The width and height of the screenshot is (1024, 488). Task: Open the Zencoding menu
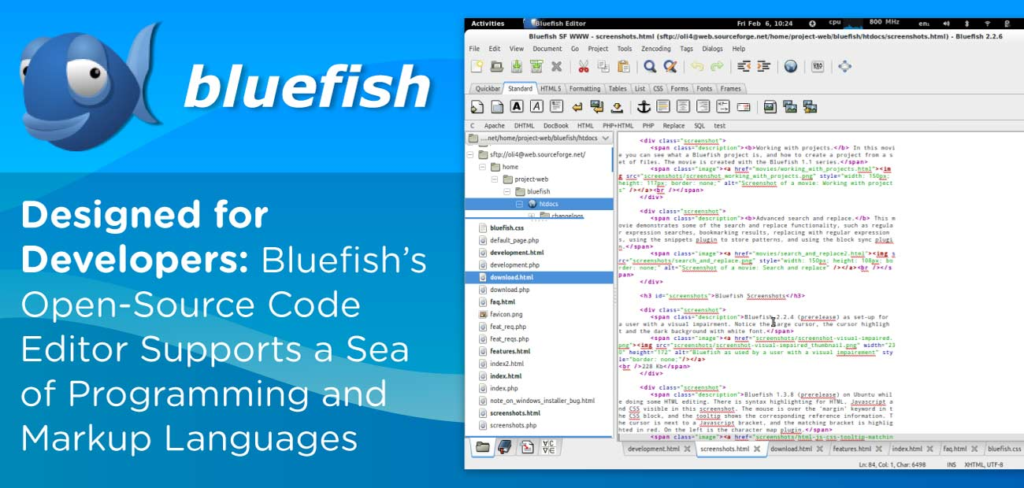657,48
